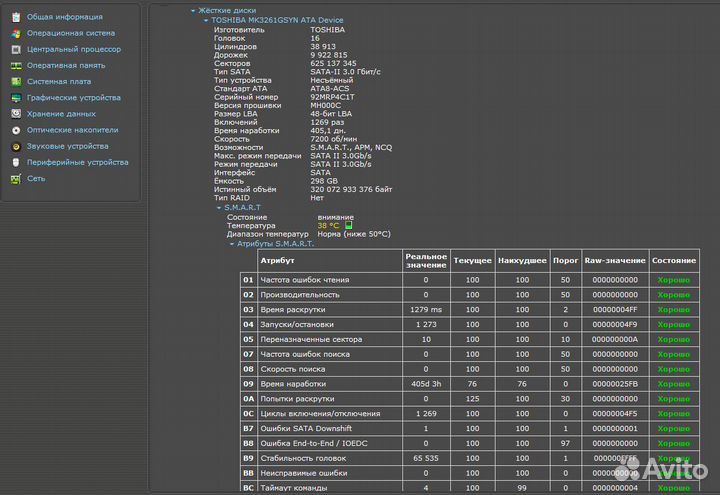Click the Raw-значение column header

[615, 260]
